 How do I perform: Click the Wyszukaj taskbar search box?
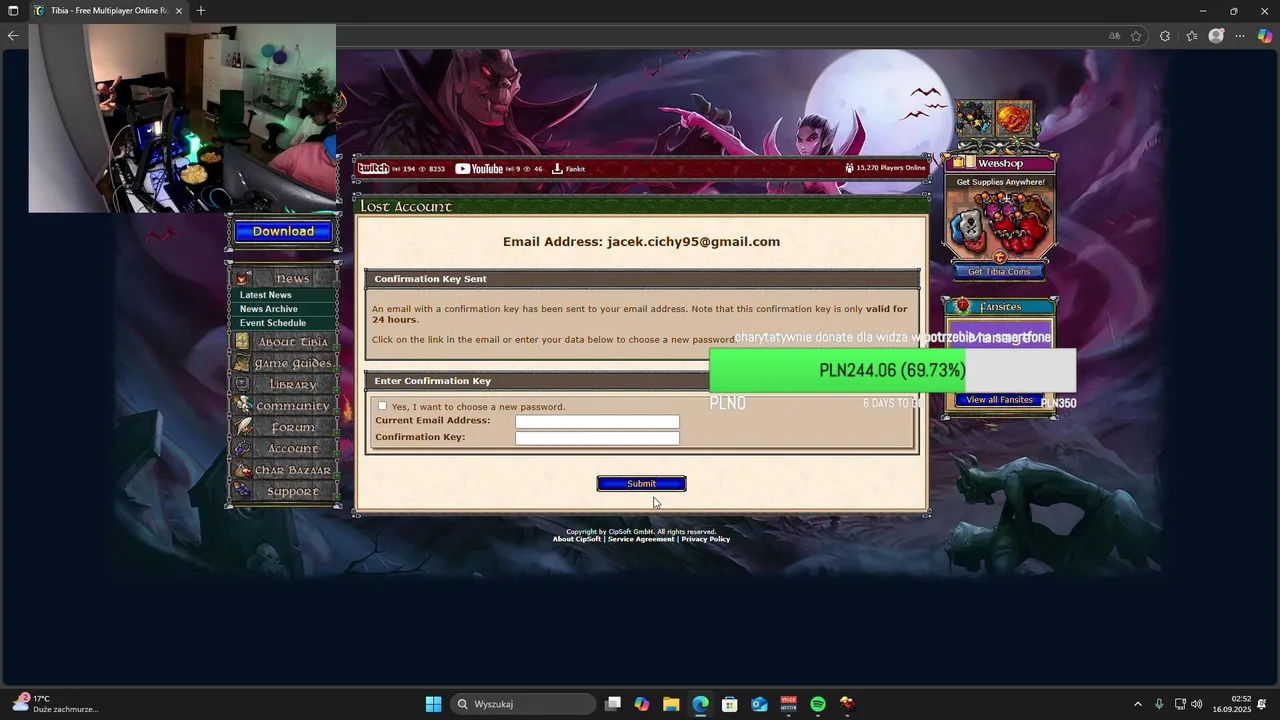coord(523,704)
